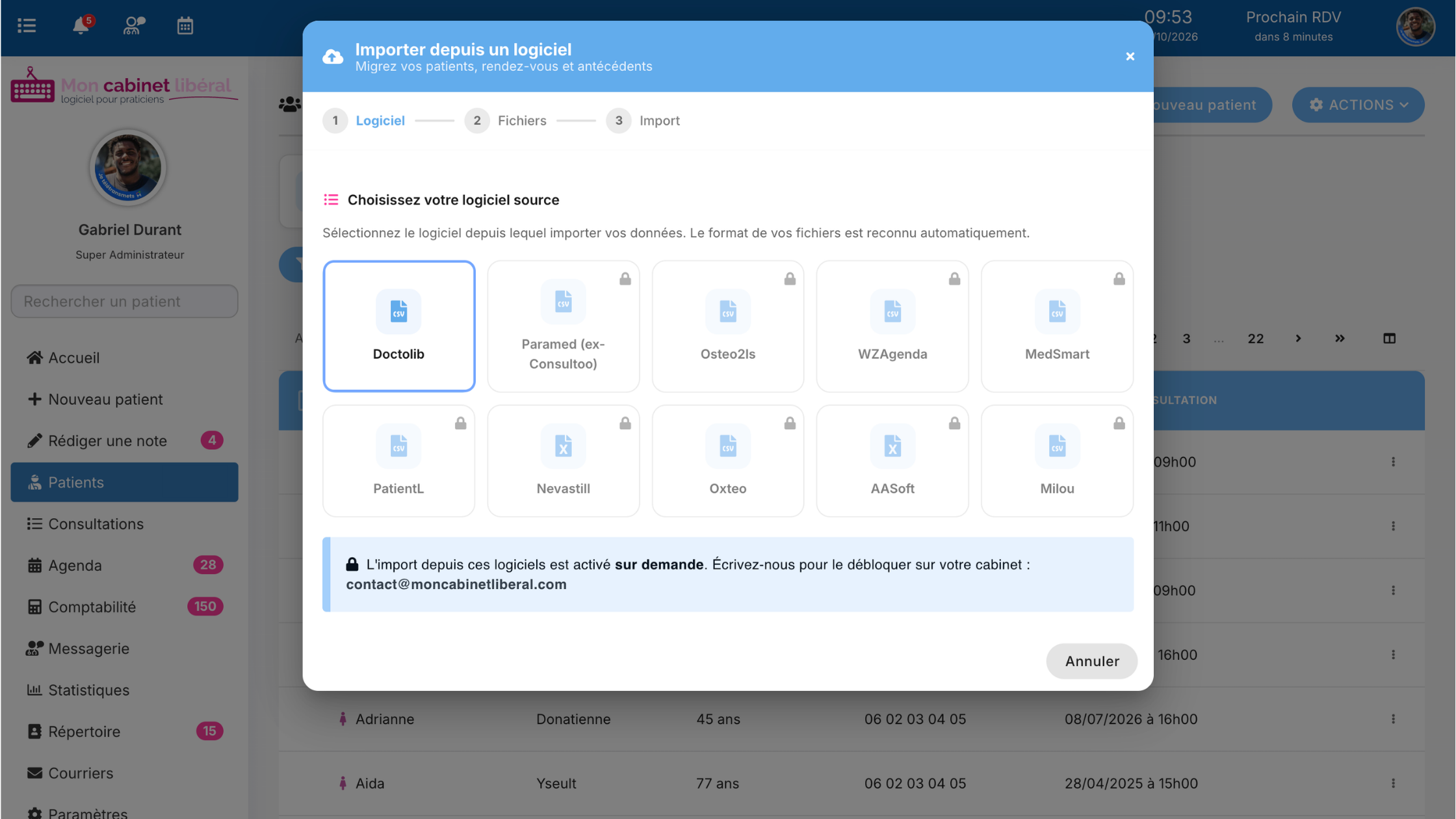Cancel the import with Annuler

pyautogui.click(x=1091, y=661)
